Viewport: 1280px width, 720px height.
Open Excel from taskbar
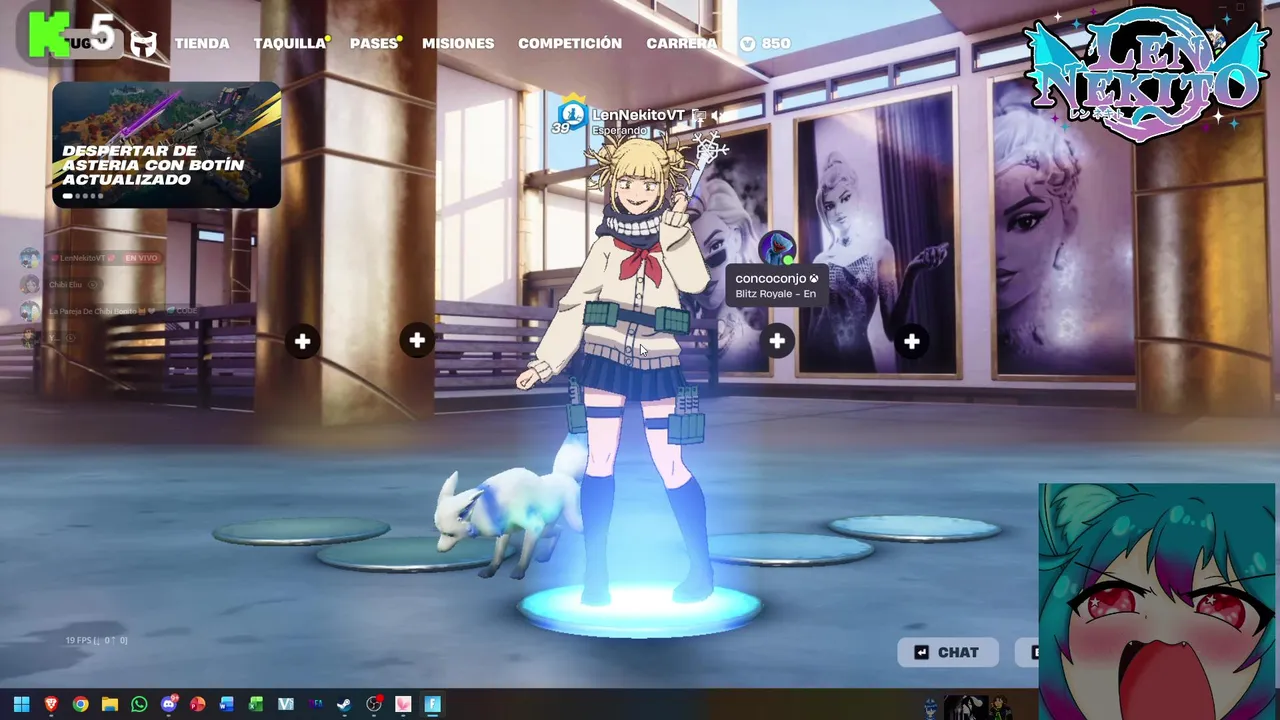pyautogui.click(x=256, y=704)
